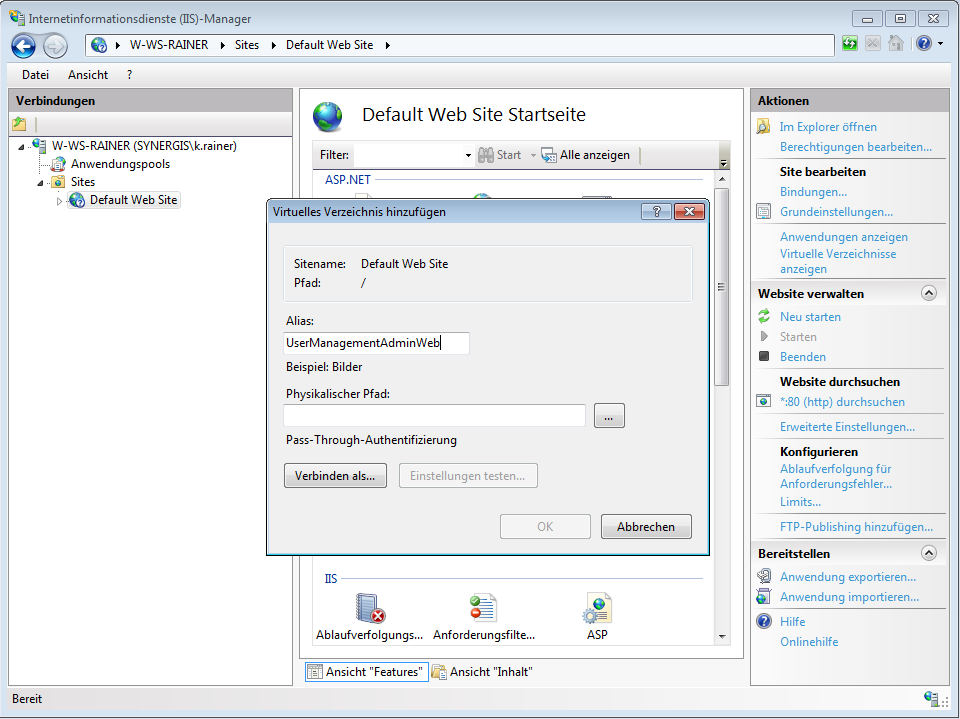
Task: Click the Verbinden als... button
Action: pos(335,476)
